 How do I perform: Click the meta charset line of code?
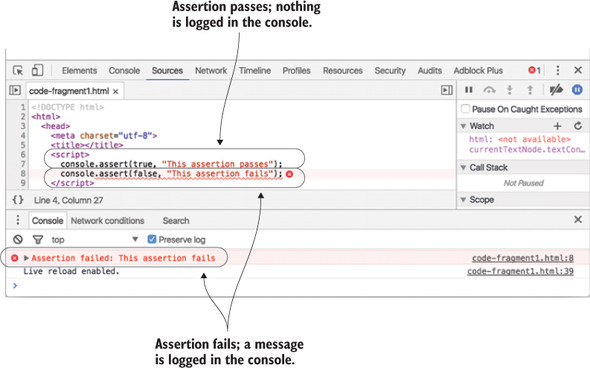pyautogui.click(x=104, y=135)
